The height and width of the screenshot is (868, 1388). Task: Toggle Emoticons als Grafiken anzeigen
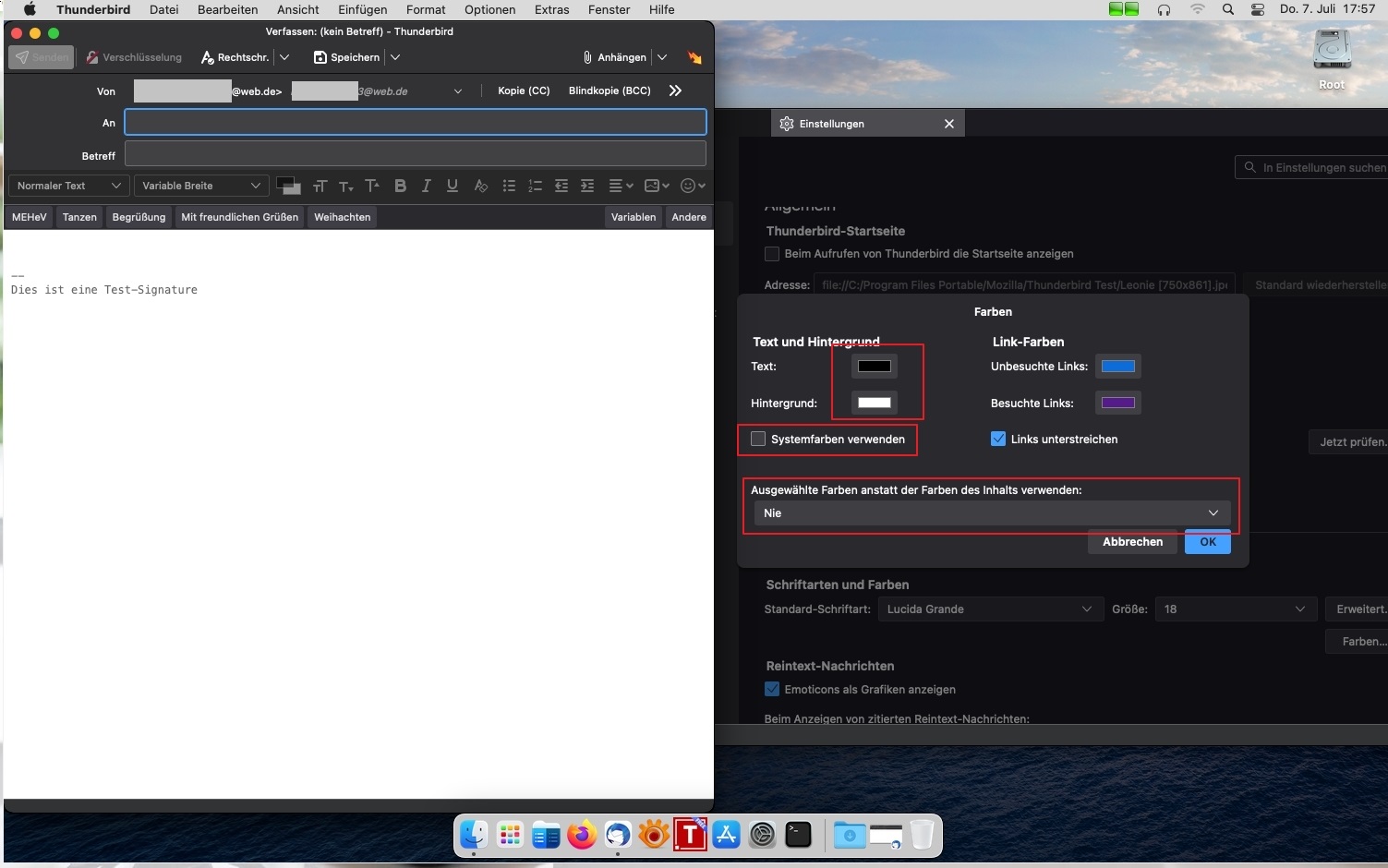[x=772, y=689]
